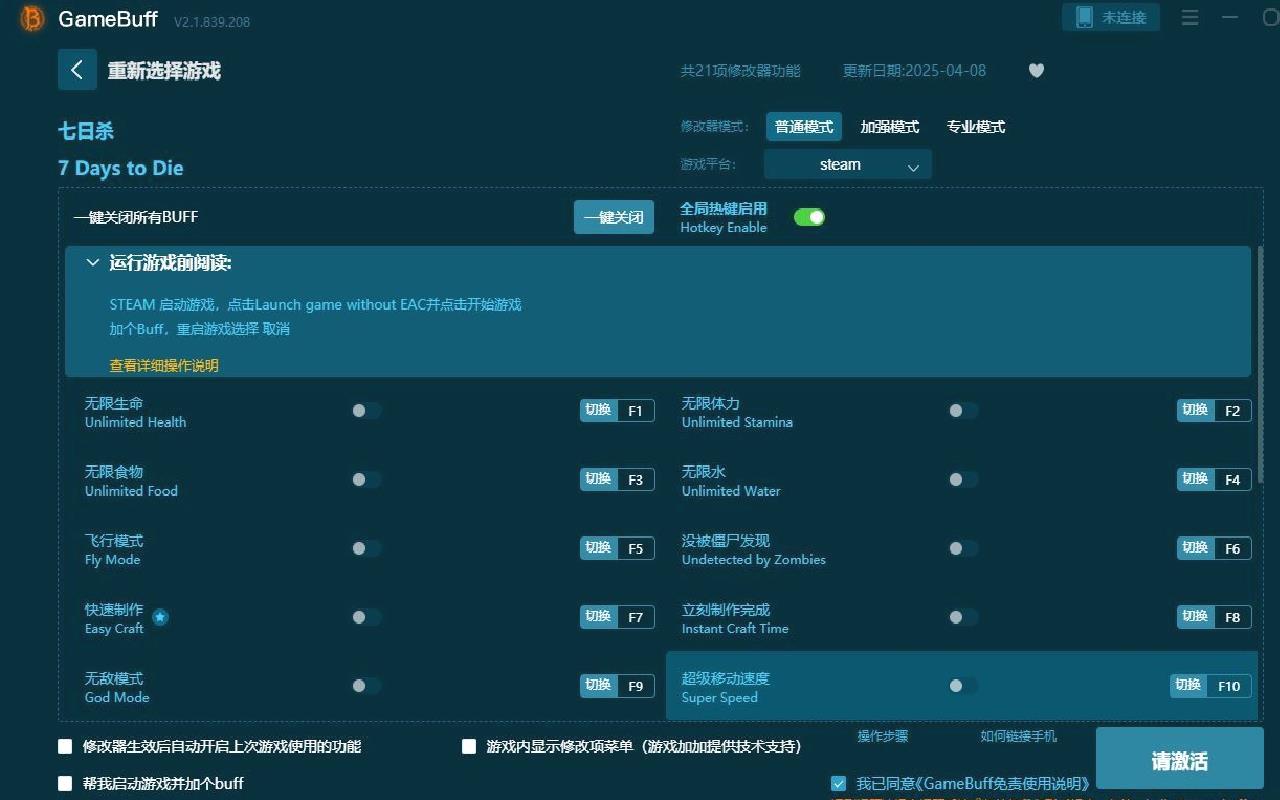The width and height of the screenshot is (1280, 800).
Task: Click version V2.1.839.208 text
Action: tap(212, 21)
